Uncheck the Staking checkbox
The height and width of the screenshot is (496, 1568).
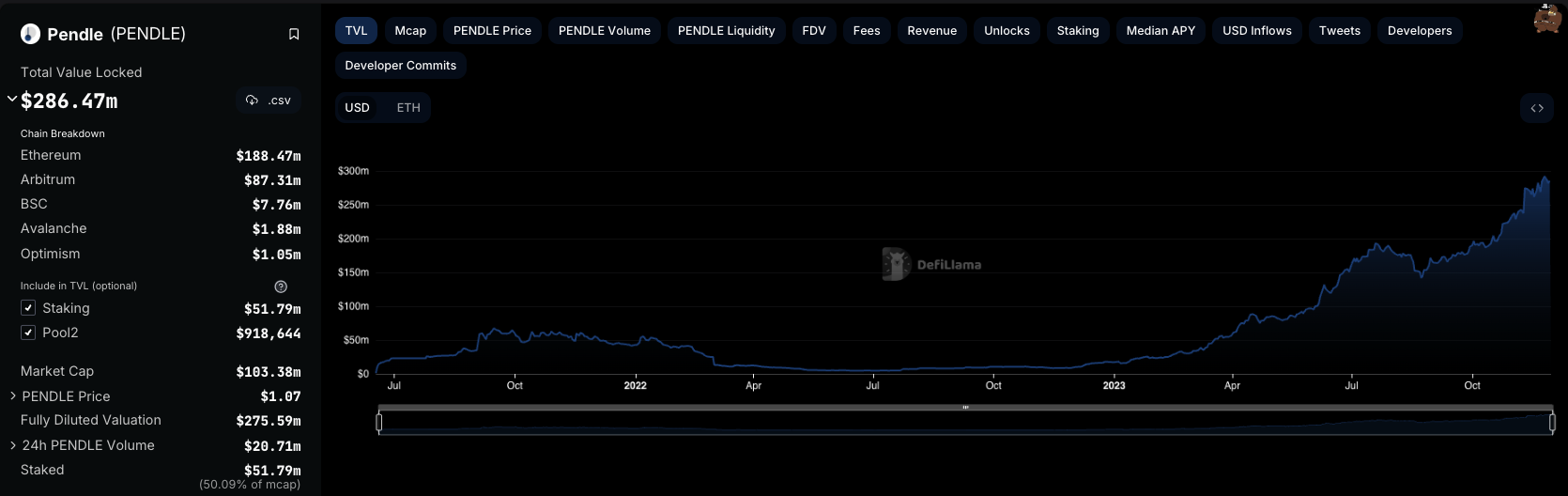28,308
